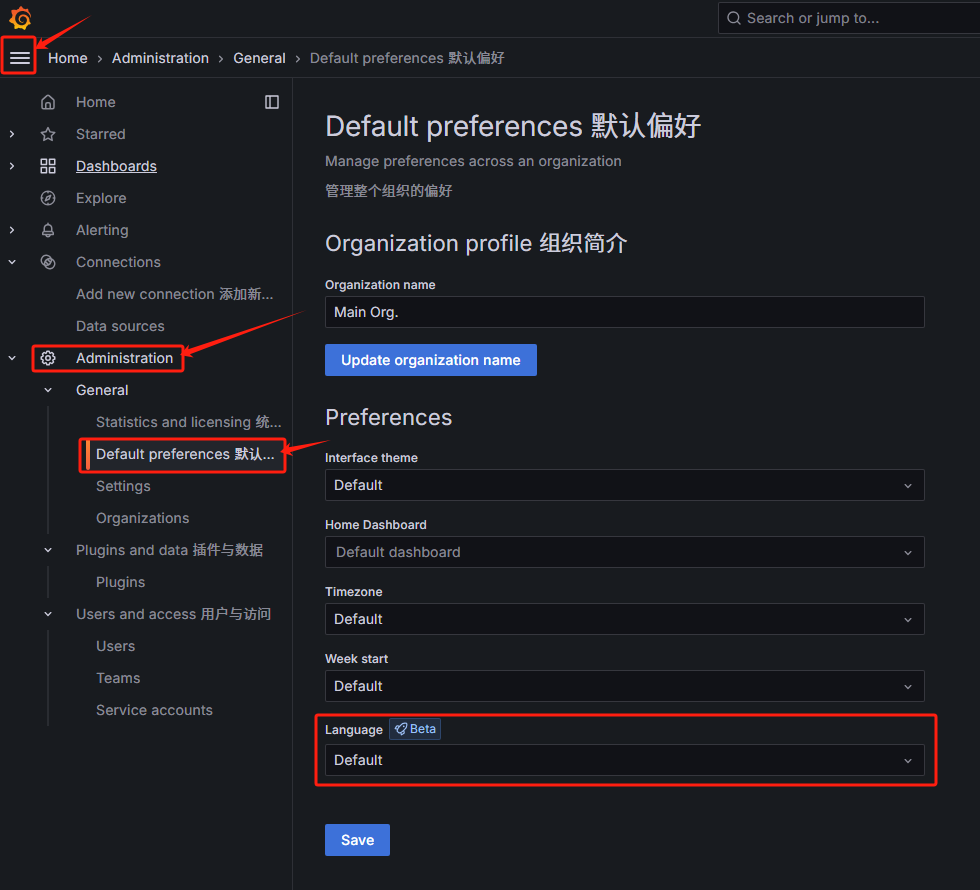Open Data sources menu item
This screenshot has width=980, height=890.
tap(120, 326)
